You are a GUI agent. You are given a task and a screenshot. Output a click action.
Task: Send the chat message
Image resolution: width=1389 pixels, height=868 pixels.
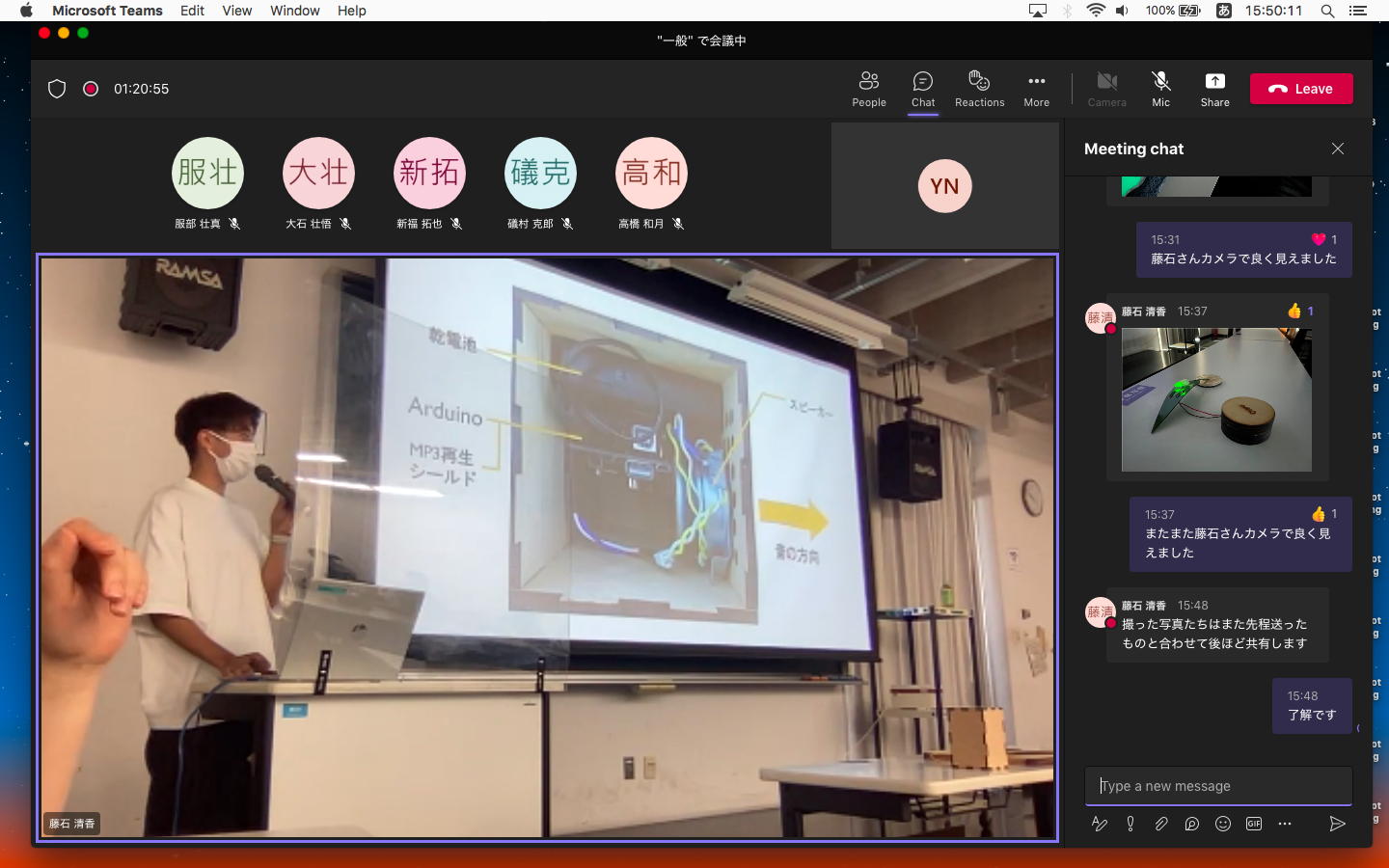[x=1337, y=824]
